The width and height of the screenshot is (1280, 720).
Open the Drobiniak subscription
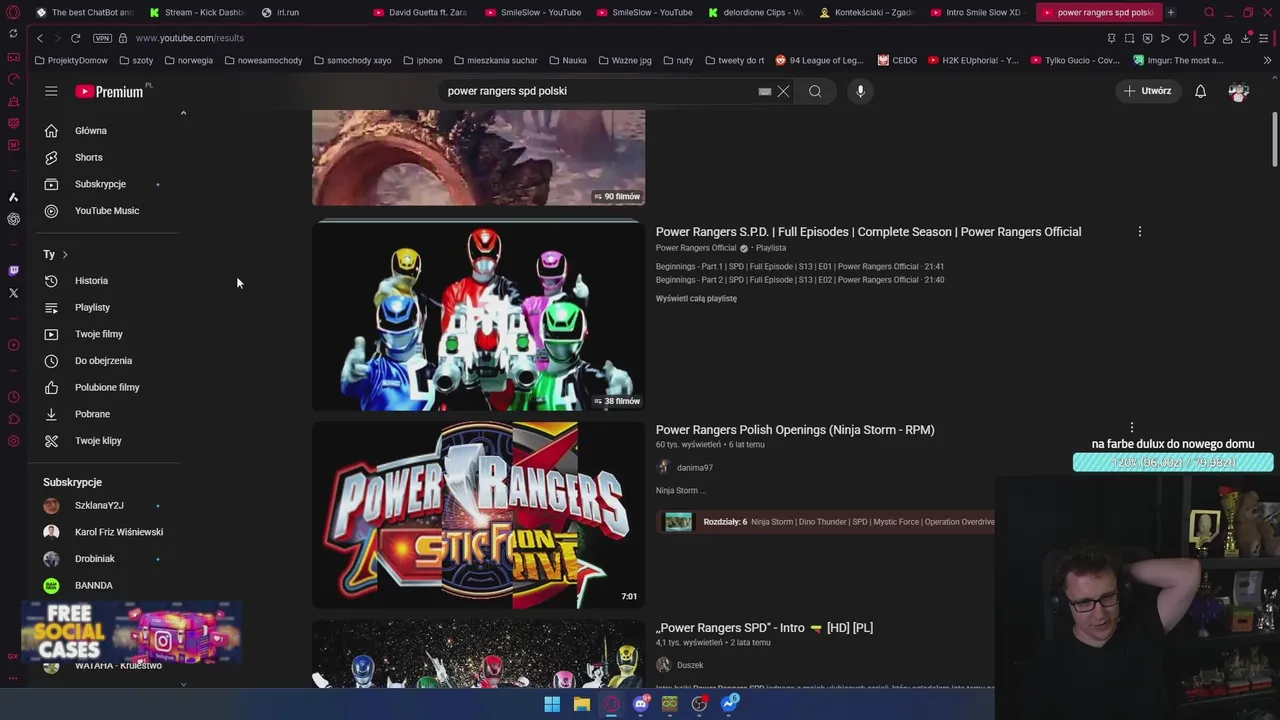[x=106, y=559]
